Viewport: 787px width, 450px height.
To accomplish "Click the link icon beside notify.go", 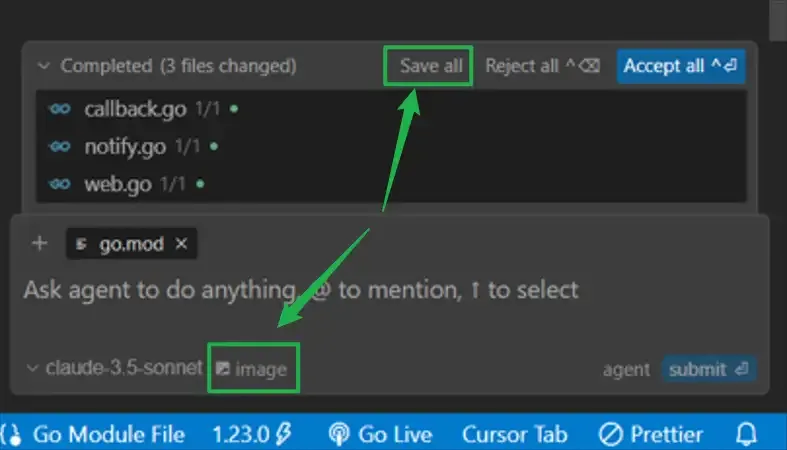I will coord(61,147).
